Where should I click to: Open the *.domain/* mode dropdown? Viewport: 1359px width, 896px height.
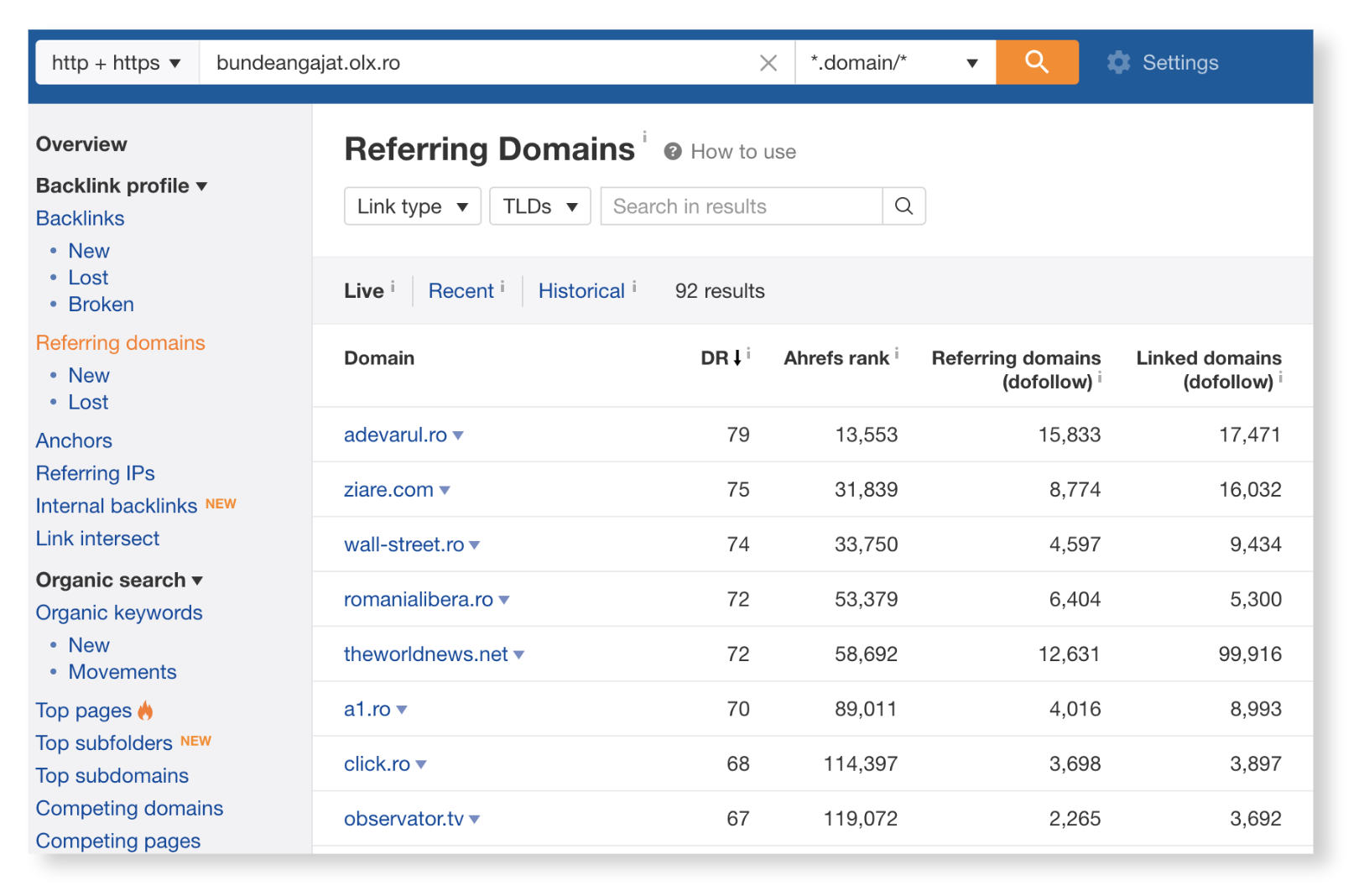(895, 63)
